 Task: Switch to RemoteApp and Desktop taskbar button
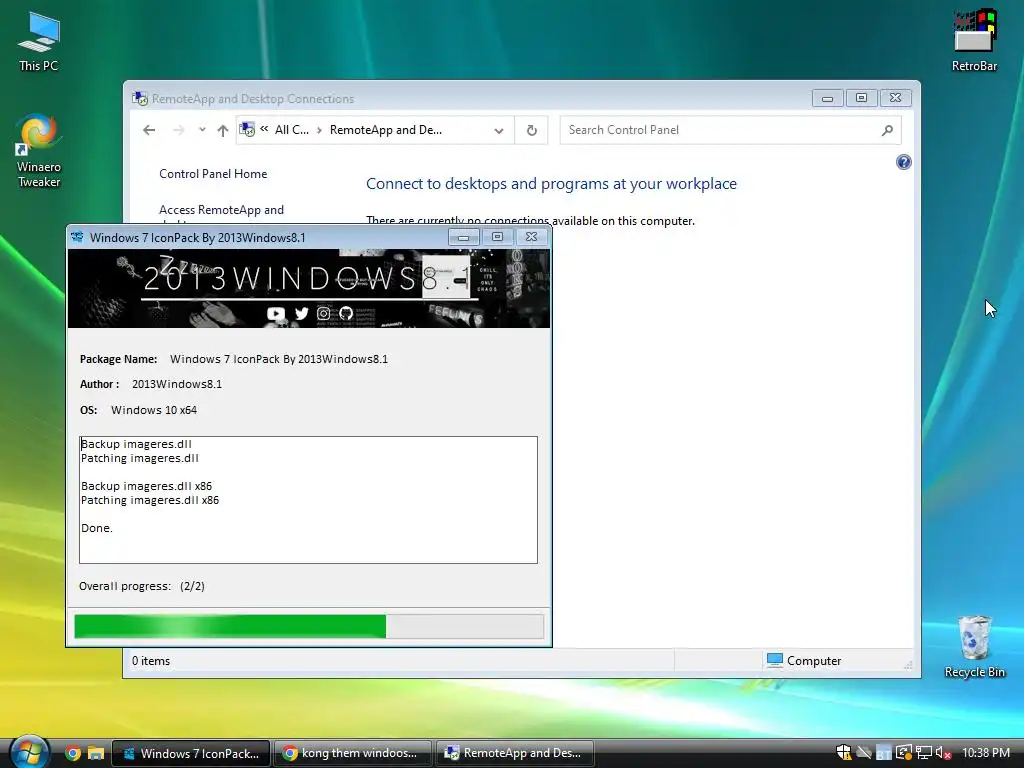click(514, 753)
